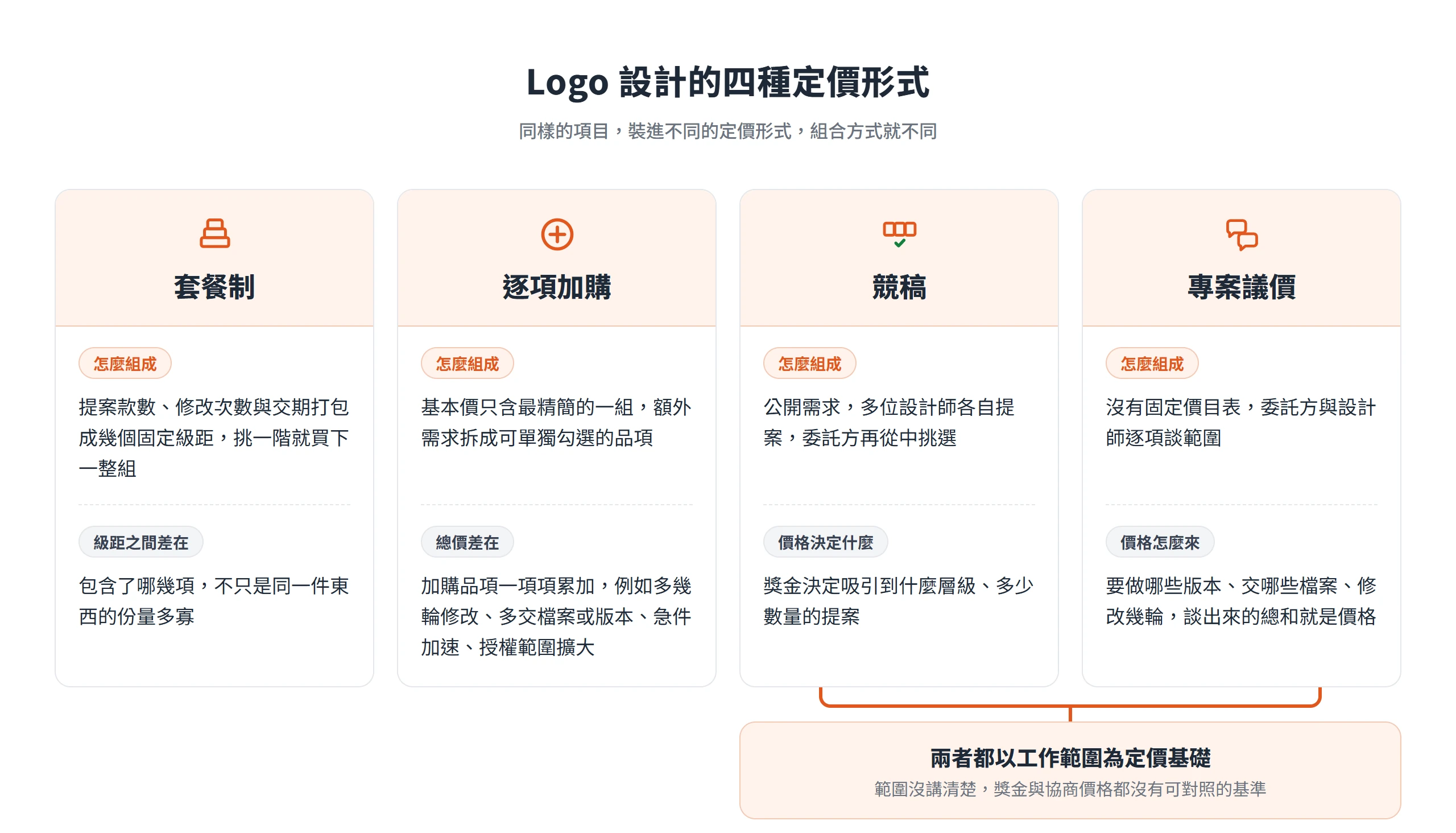Select the 套餐制 card heading
Screen dimensions: 1456x833
pyautogui.click(x=214, y=287)
